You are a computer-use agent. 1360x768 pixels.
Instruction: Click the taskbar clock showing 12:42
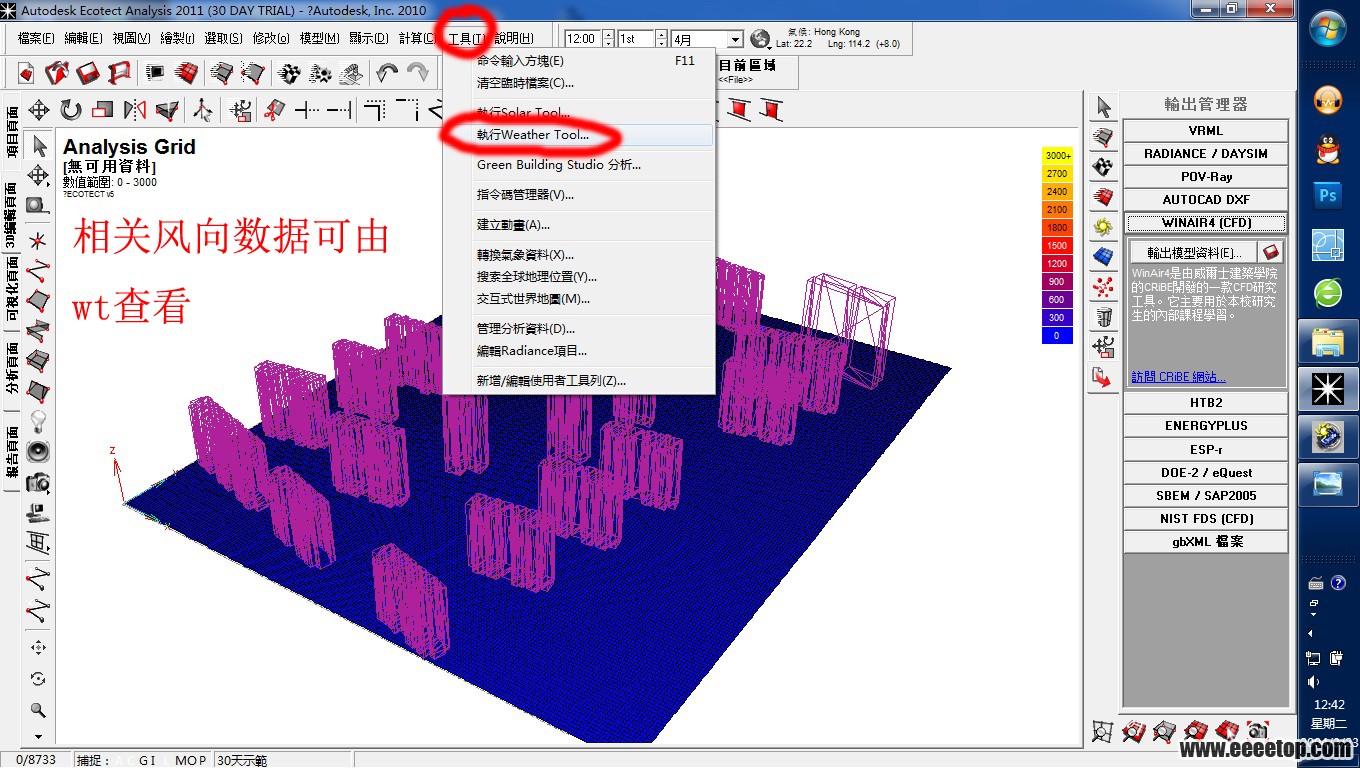click(x=1328, y=705)
